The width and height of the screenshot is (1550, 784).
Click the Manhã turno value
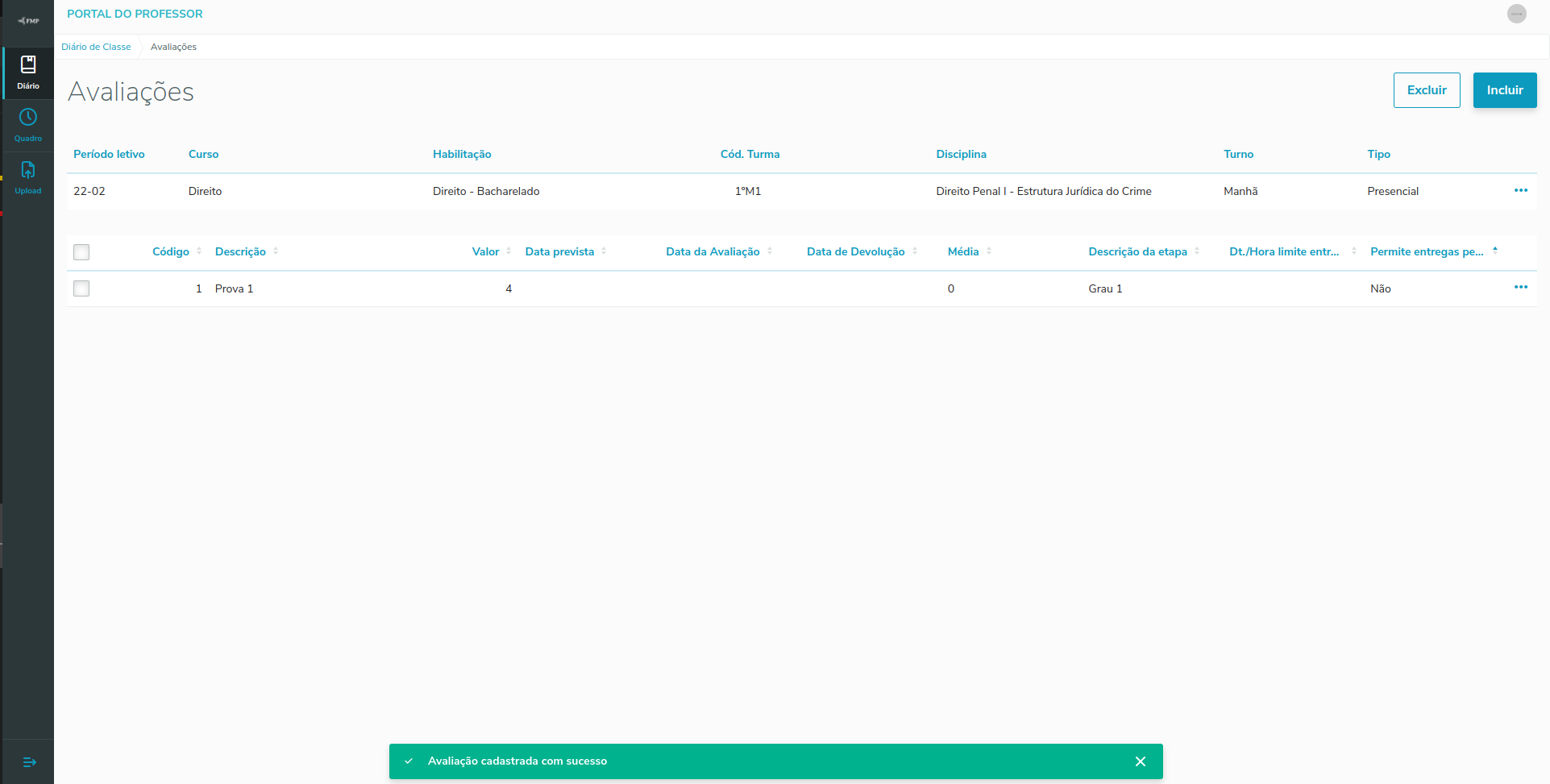tap(1240, 191)
